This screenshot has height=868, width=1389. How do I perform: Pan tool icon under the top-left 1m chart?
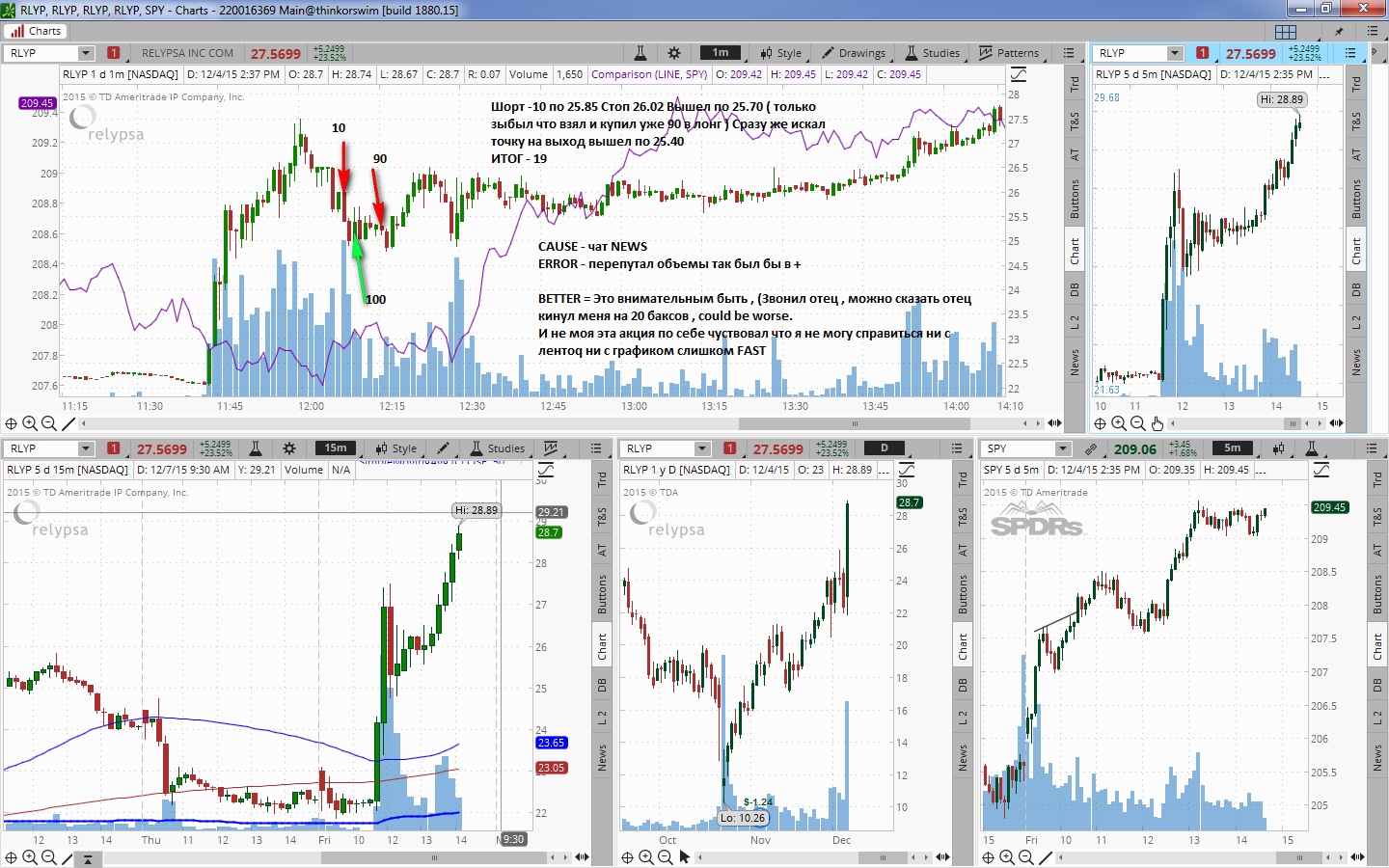[12, 423]
